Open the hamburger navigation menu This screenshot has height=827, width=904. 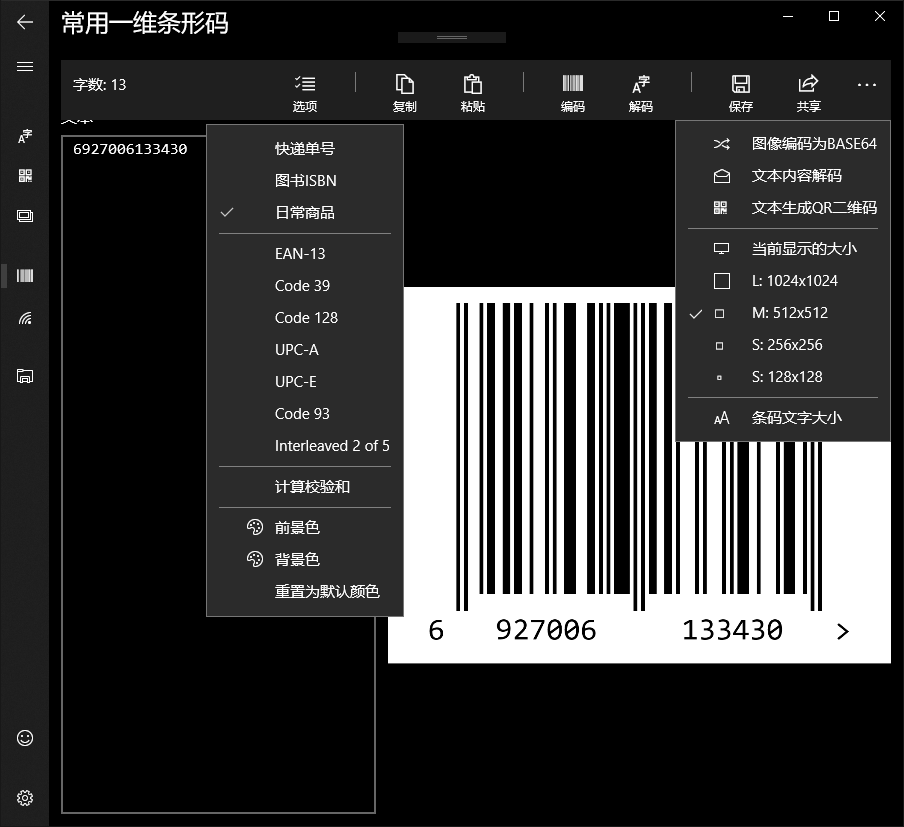pos(25,67)
